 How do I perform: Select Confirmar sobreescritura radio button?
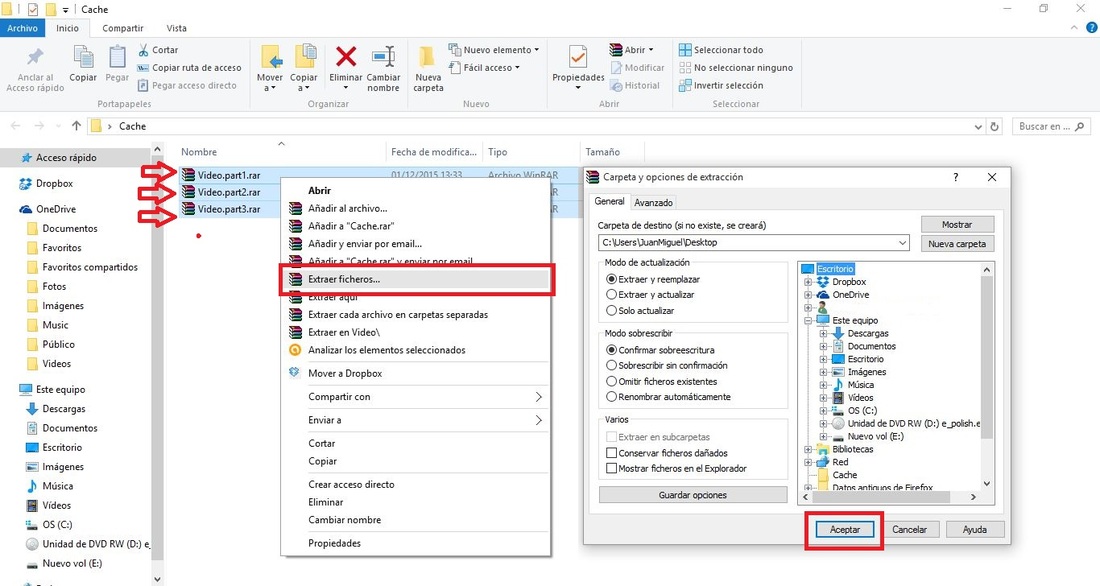click(611, 350)
